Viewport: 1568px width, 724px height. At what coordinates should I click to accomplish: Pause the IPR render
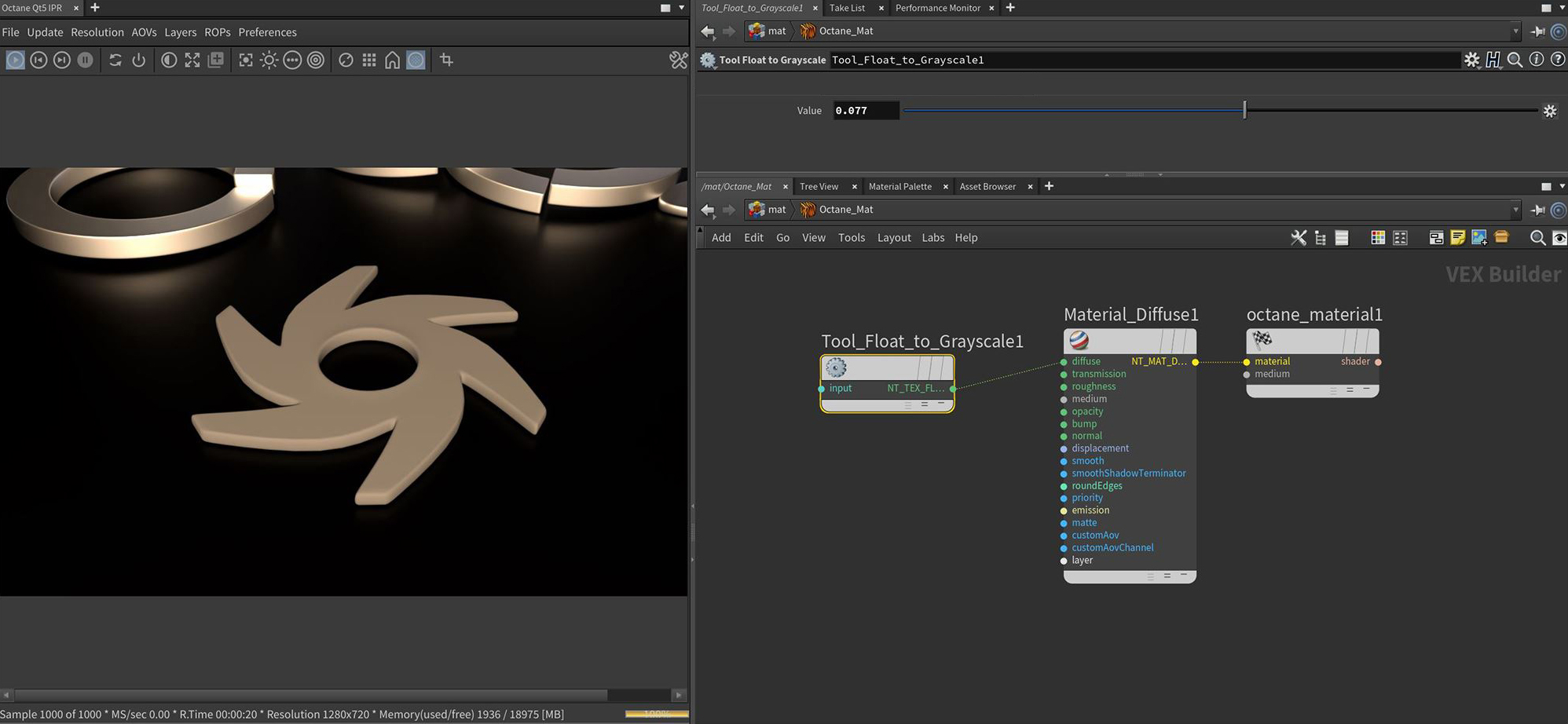(85, 60)
